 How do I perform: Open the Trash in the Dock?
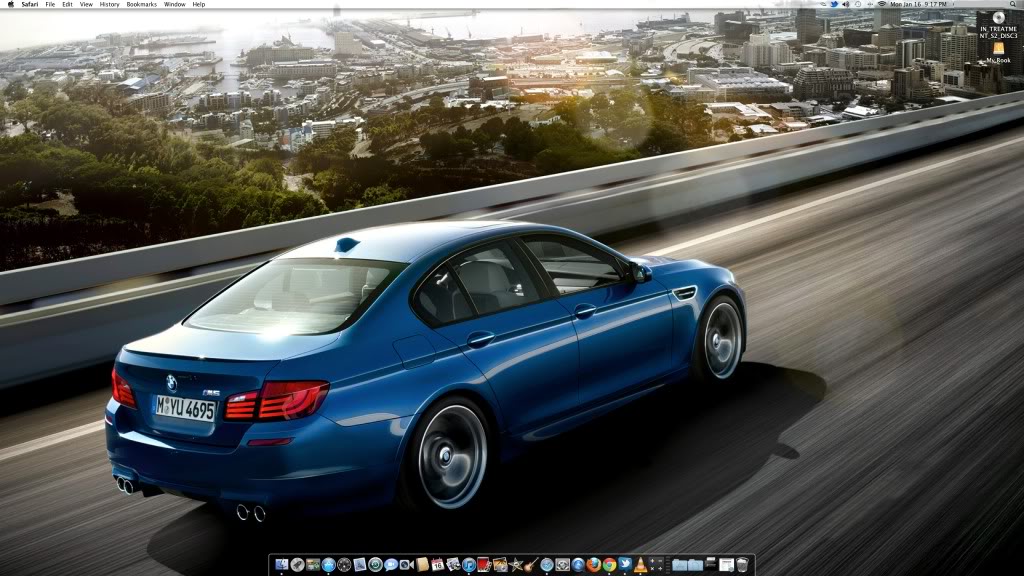[743, 564]
